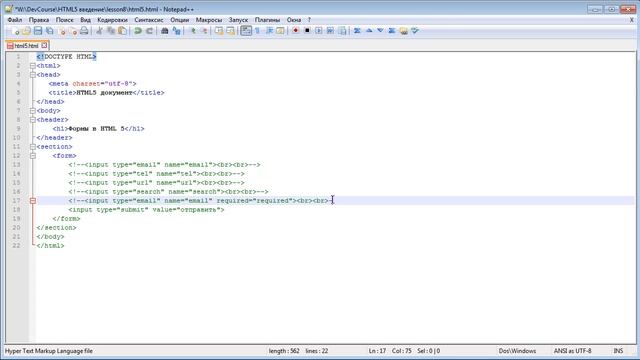
Task: Click the Close All toolbar icon
Action: tap(73, 31)
